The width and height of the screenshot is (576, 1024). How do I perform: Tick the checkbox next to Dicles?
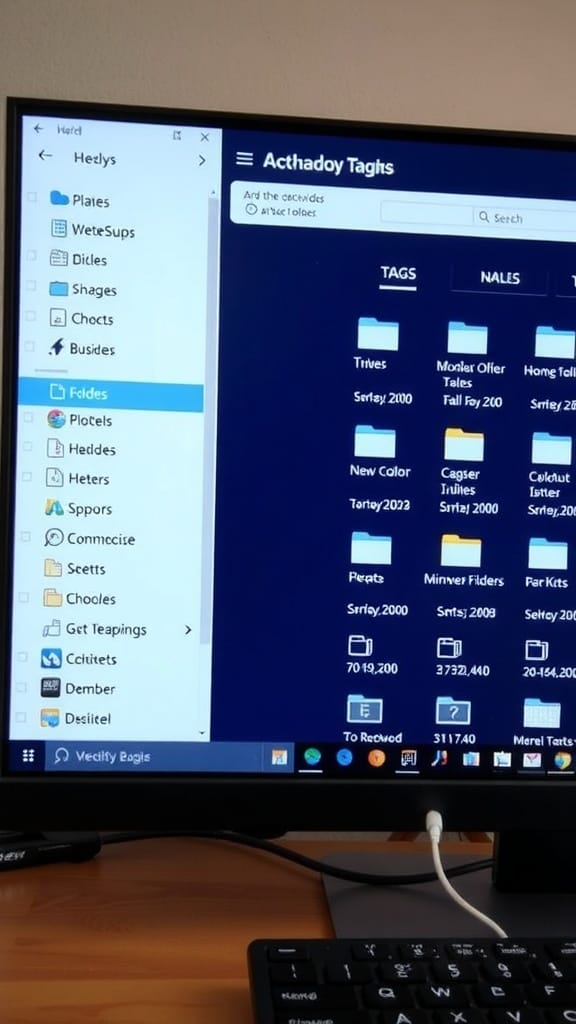point(31,256)
